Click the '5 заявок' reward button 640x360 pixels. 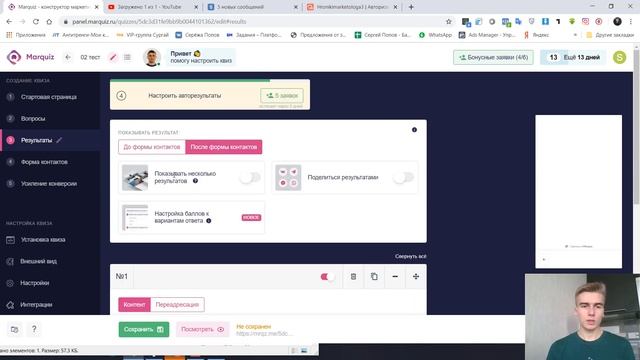pyautogui.click(x=282, y=96)
